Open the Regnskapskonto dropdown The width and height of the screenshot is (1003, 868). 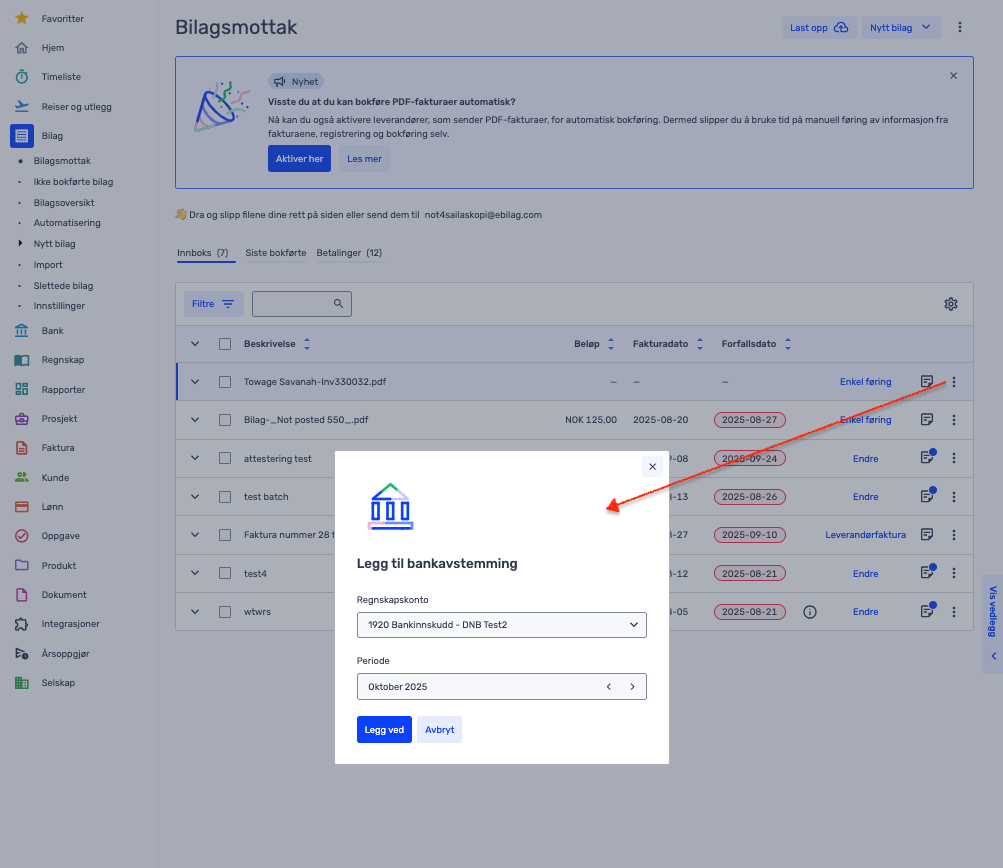[x=501, y=625]
